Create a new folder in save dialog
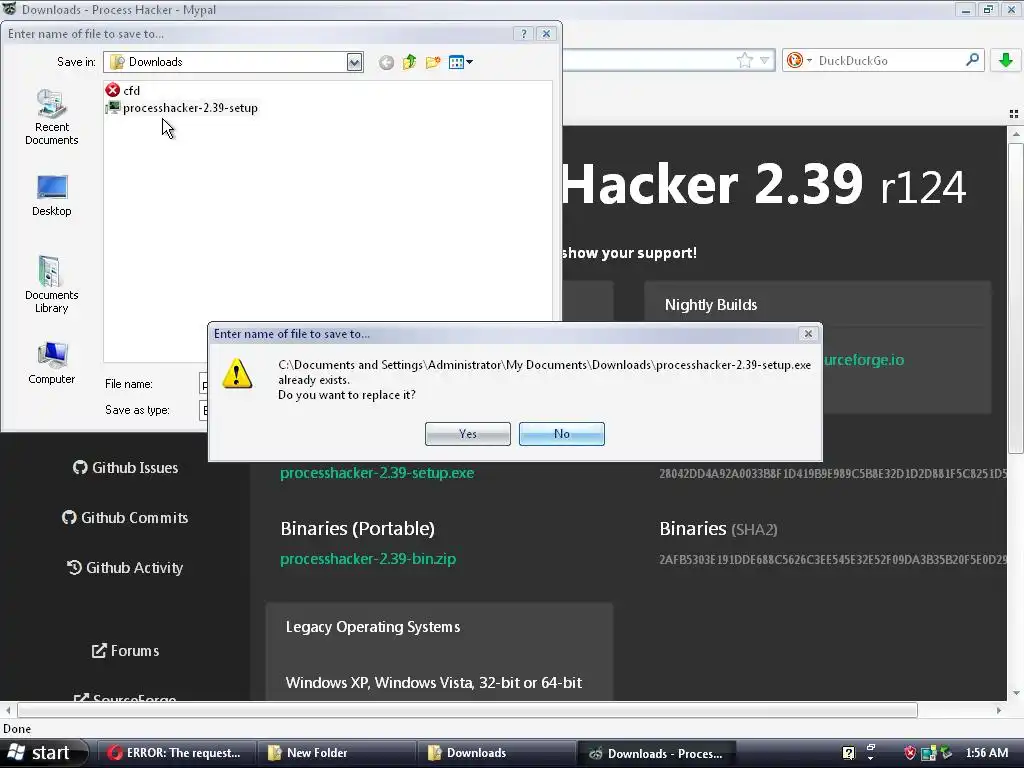The width and height of the screenshot is (1024, 768). 433,62
